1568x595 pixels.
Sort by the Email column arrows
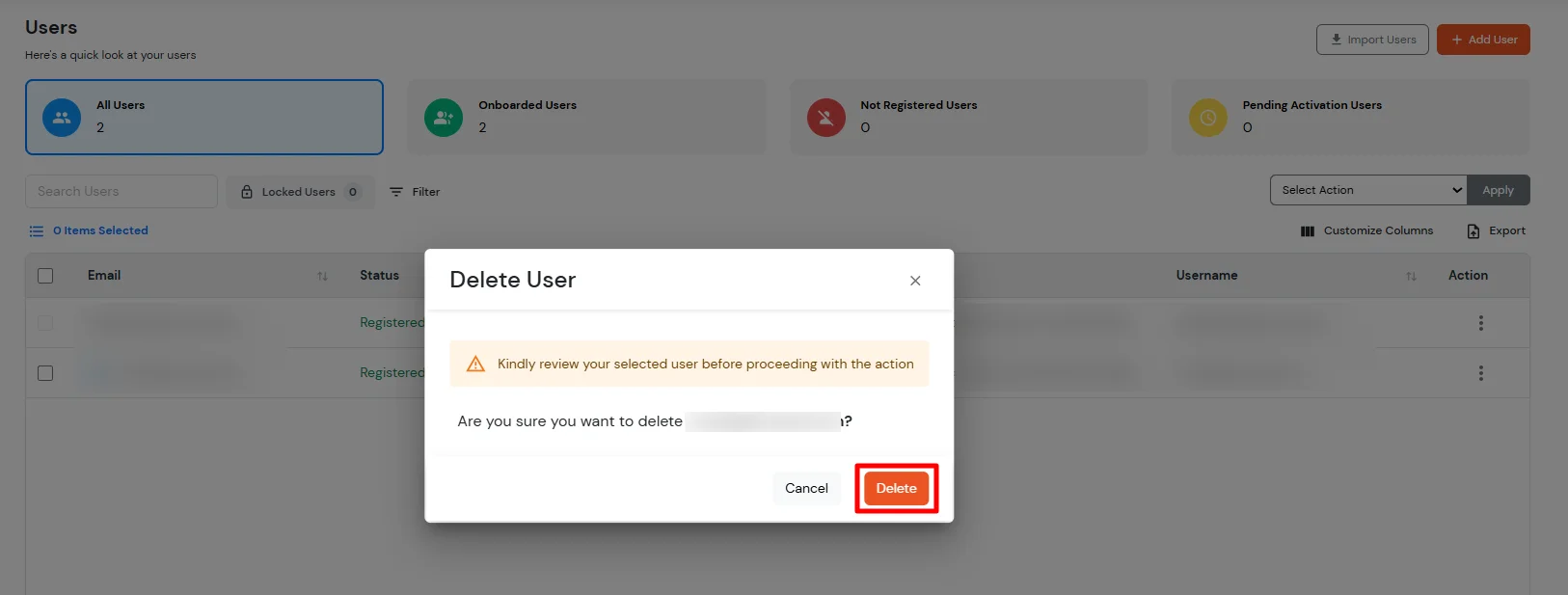click(323, 277)
